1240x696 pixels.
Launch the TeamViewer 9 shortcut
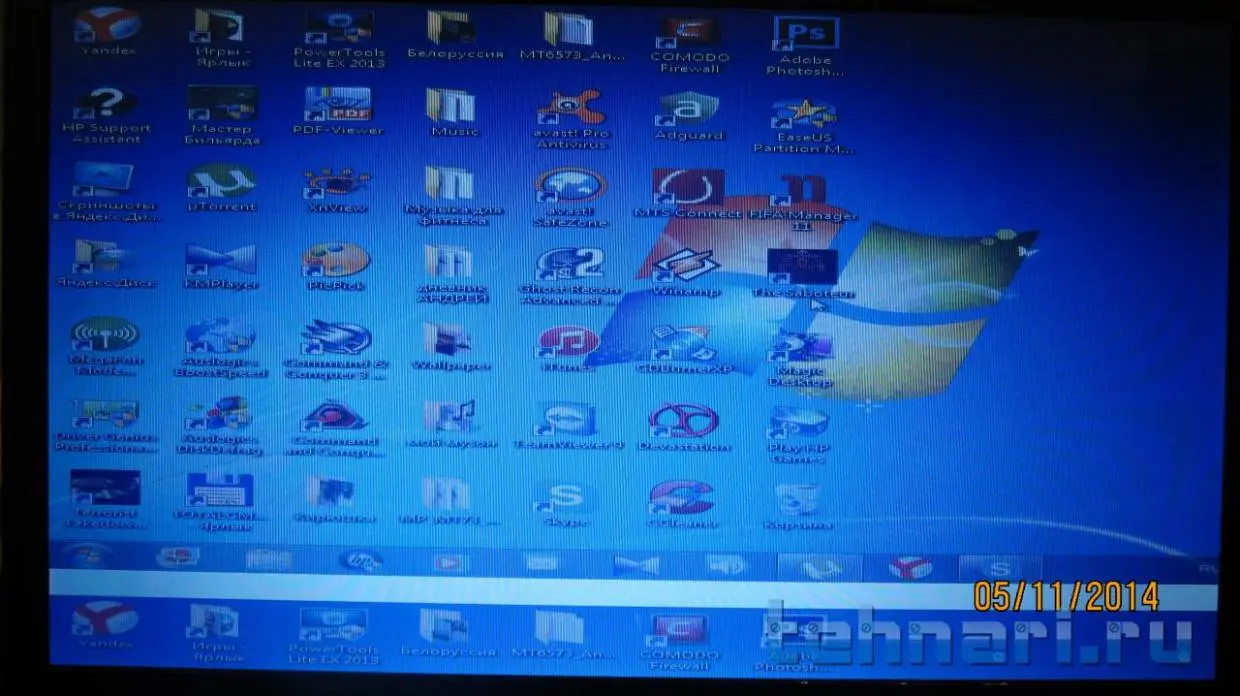coord(569,427)
